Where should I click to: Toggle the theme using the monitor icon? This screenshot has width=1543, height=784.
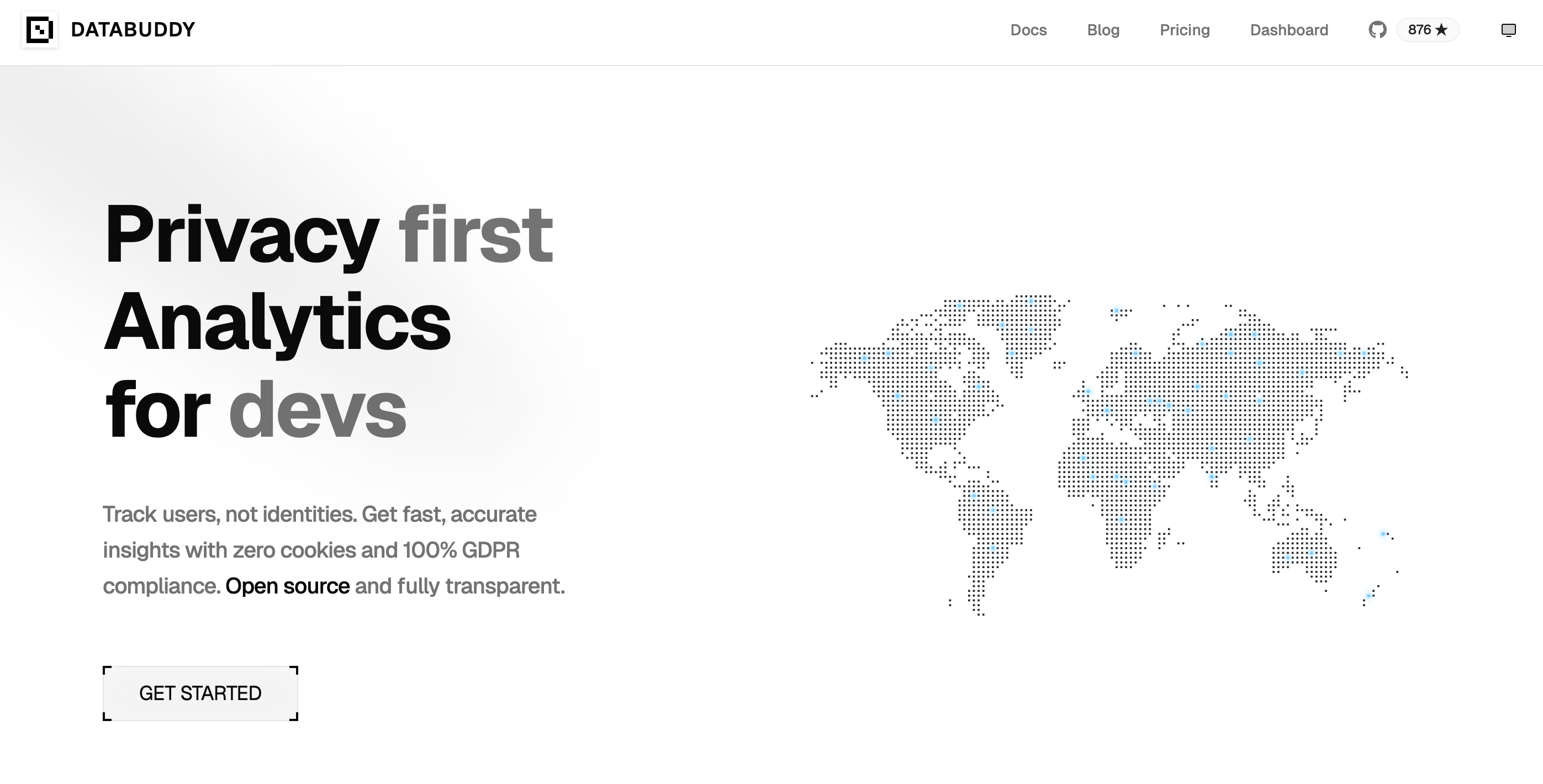pyautogui.click(x=1508, y=30)
